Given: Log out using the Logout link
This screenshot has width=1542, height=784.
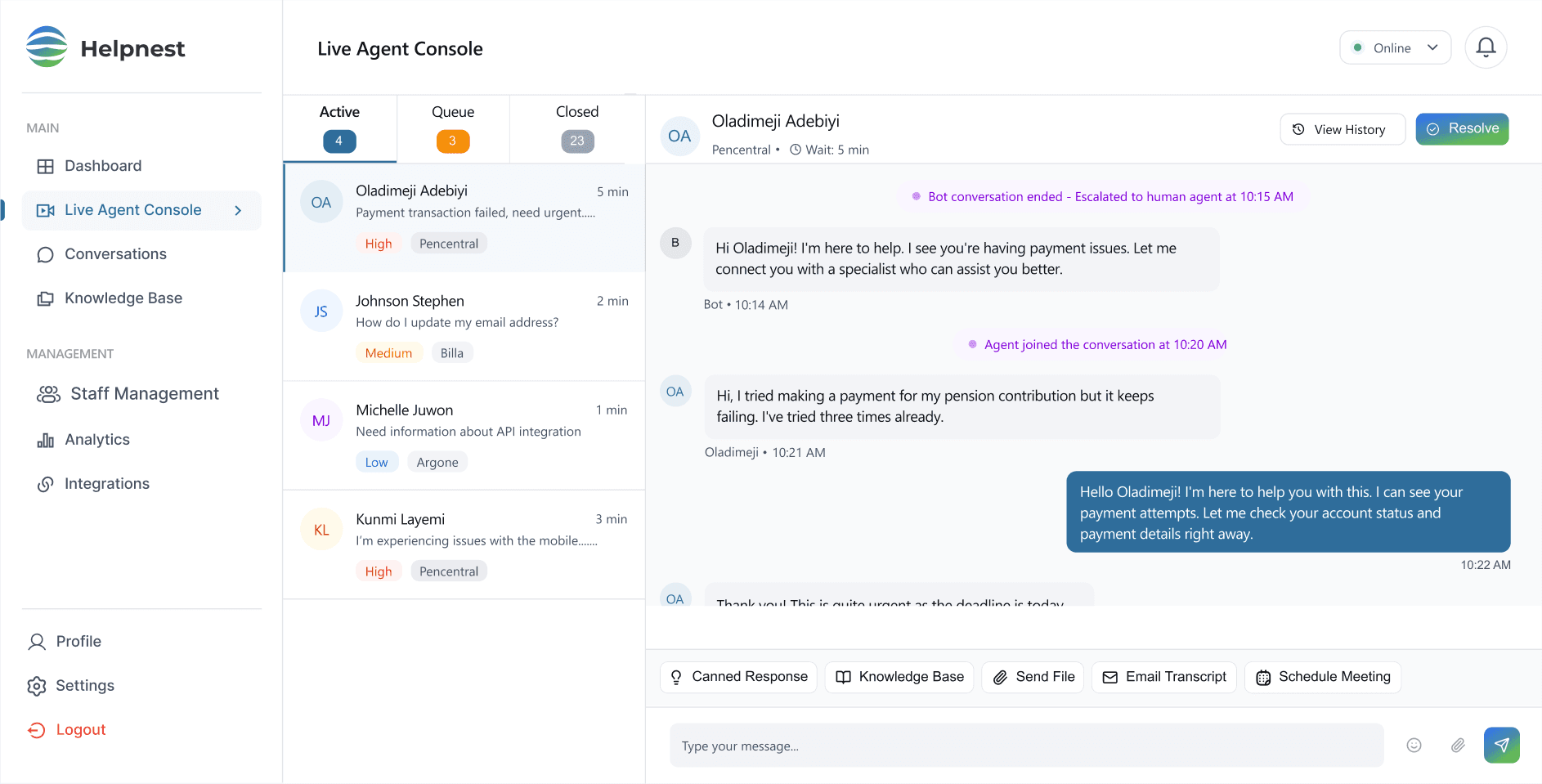Looking at the screenshot, I should point(67,730).
